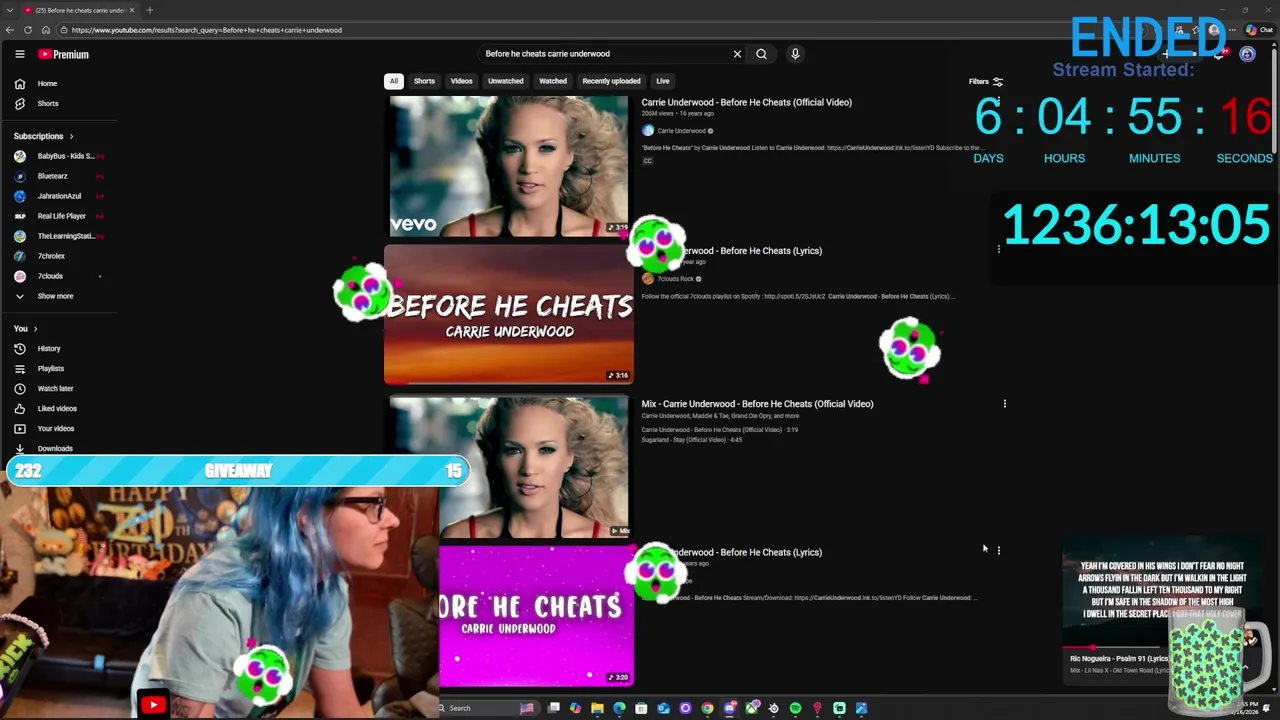Open Microsoft Edge from the taskbar
1280x720 pixels.
pyautogui.click(x=619, y=708)
